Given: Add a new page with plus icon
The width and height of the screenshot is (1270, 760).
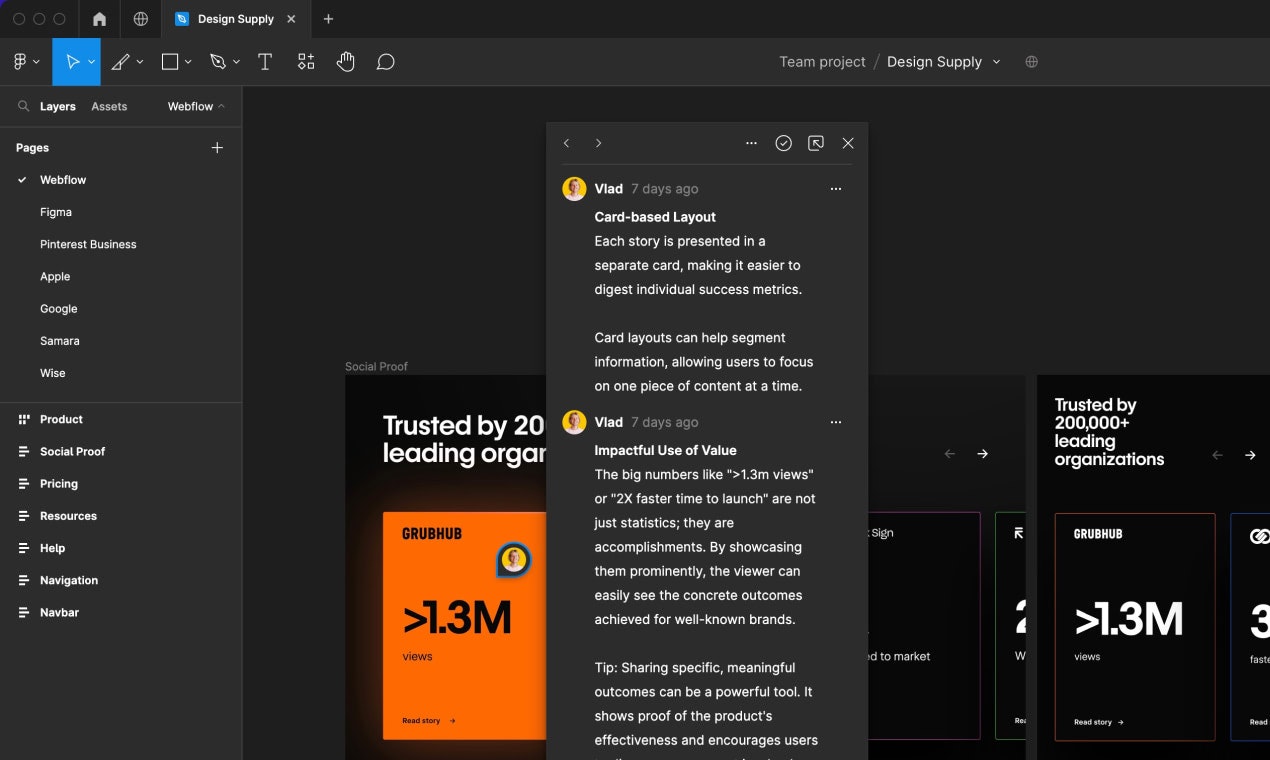Looking at the screenshot, I should [217, 148].
